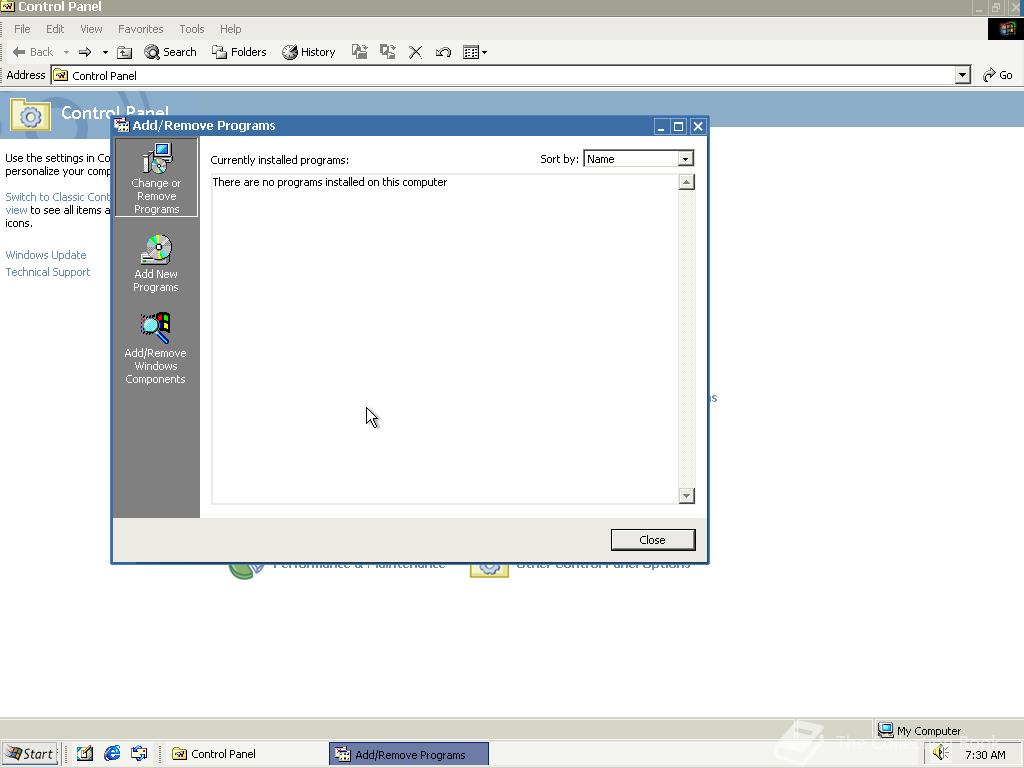Screen dimensions: 1024x768
Task: Click the 7:30 AM system clock
Action: [985, 755]
